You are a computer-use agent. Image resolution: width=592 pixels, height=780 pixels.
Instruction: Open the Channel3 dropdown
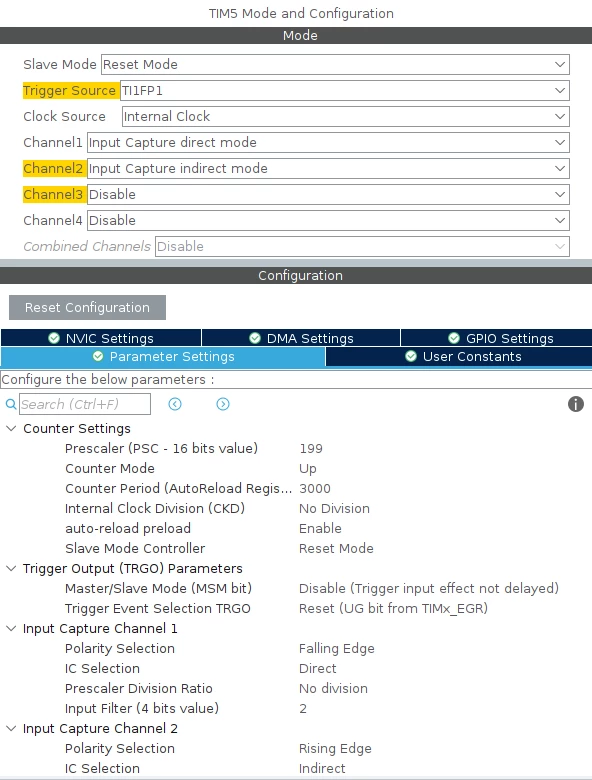(328, 195)
